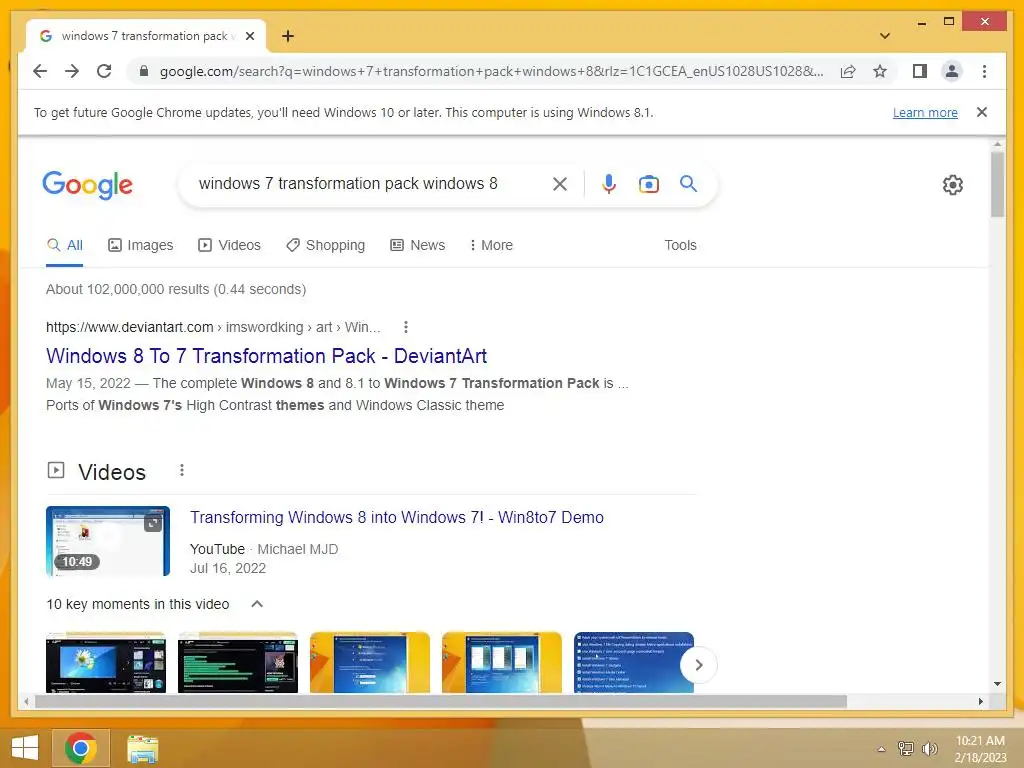The height and width of the screenshot is (768, 1024).
Task: Open the Chrome profile avatar
Action: pos(952,71)
